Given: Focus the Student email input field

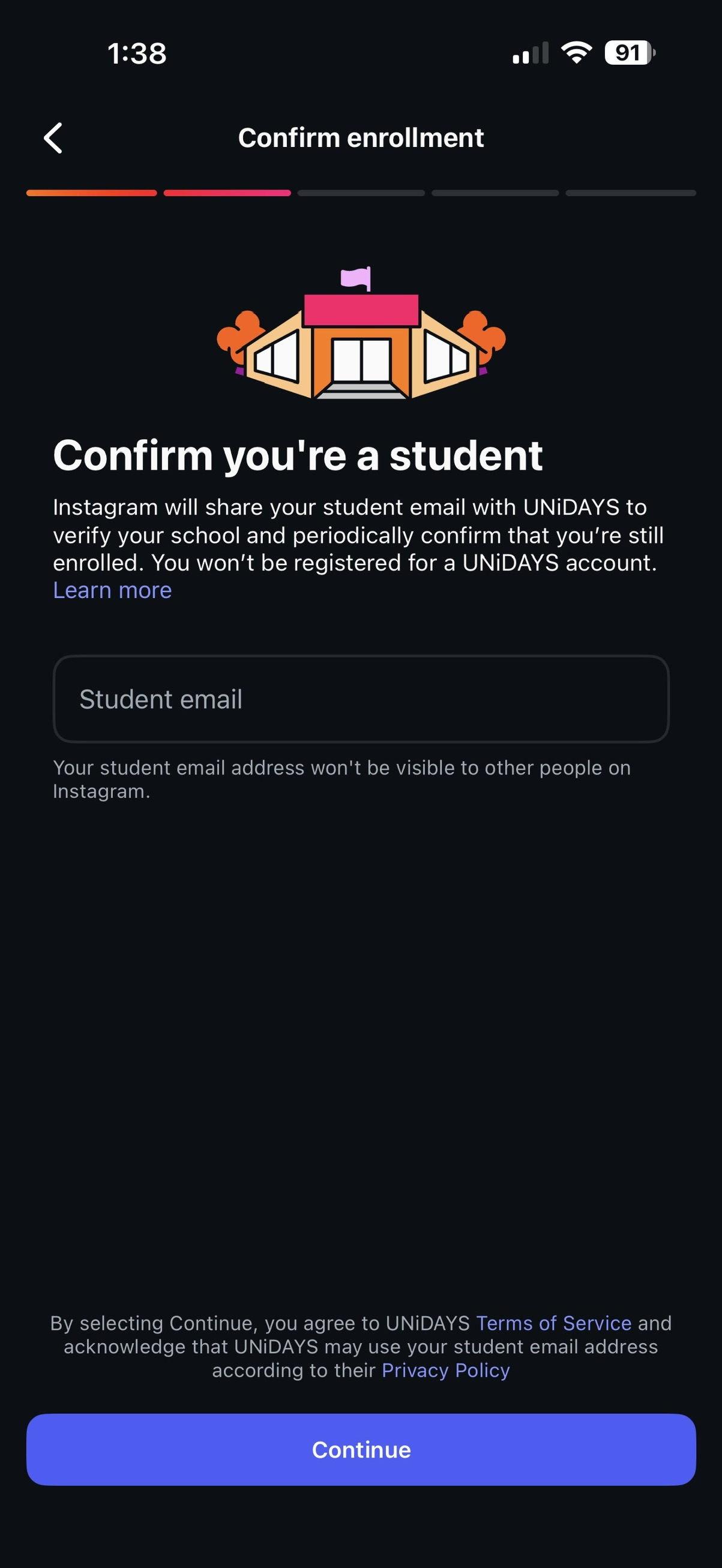Looking at the screenshot, I should click(x=361, y=699).
